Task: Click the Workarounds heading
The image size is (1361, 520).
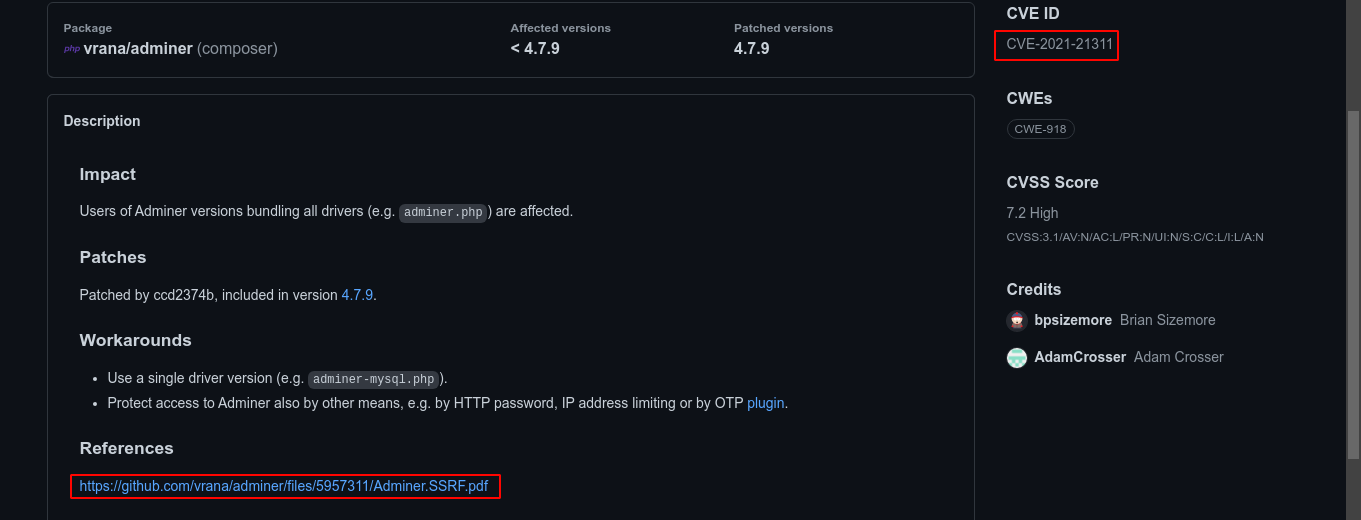Action: (x=135, y=340)
